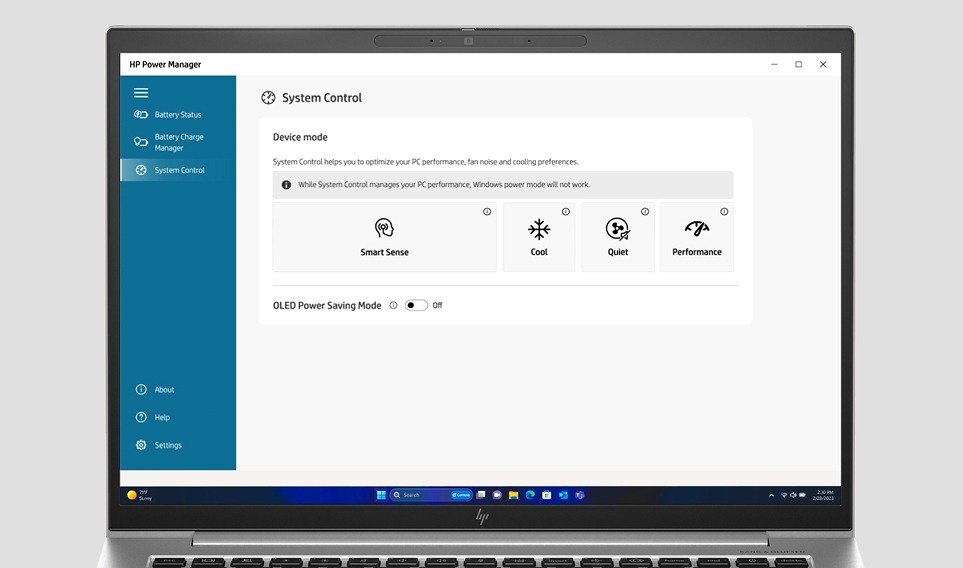The height and width of the screenshot is (568, 963).
Task: Show info for OLED Power Saving Mode
Action: pos(393,305)
